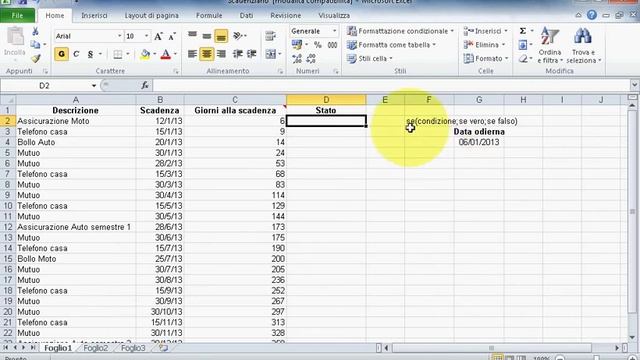Decrease the cell indent
This screenshot has height=360, width=640.
[238, 54]
